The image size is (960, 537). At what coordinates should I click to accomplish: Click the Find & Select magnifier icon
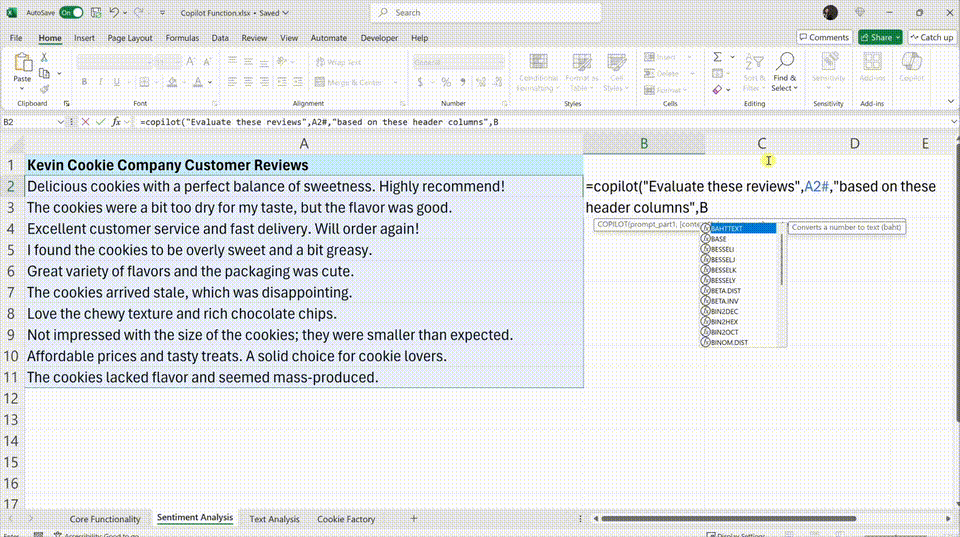pyautogui.click(x=785, y=61)
